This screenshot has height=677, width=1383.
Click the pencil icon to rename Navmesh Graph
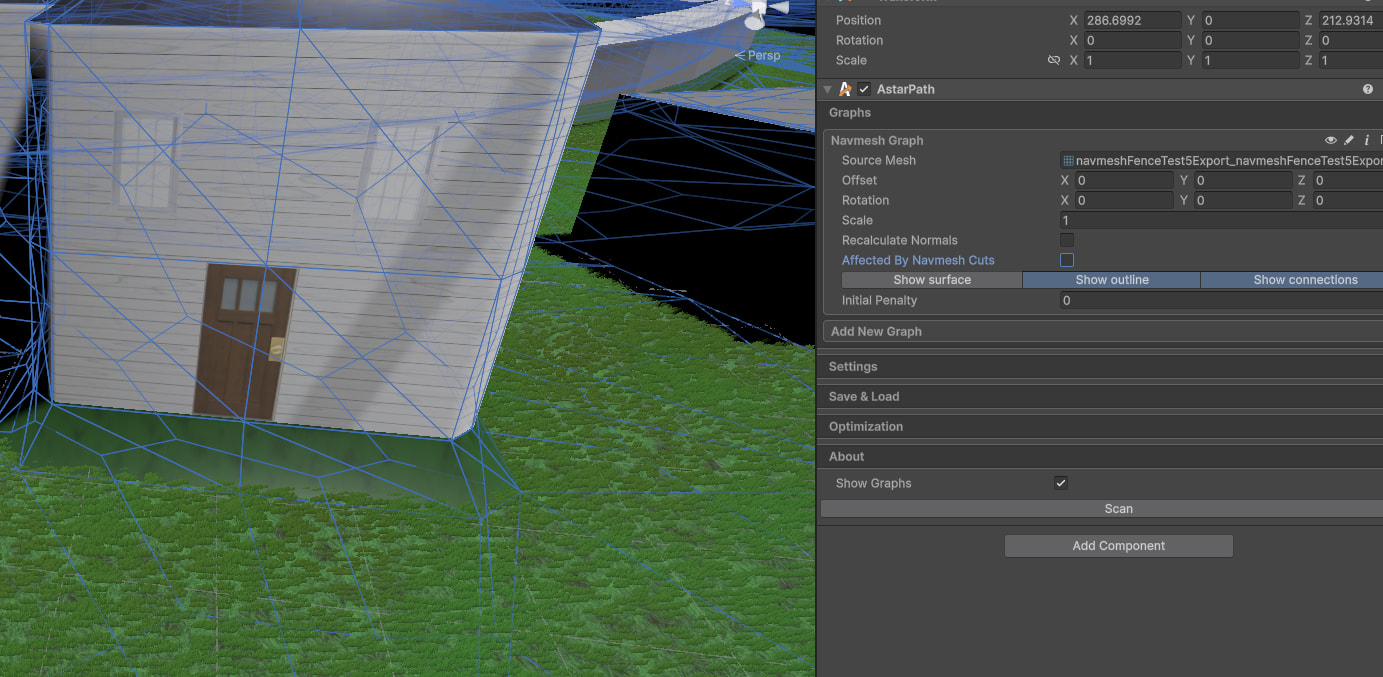pos(1348,141)
